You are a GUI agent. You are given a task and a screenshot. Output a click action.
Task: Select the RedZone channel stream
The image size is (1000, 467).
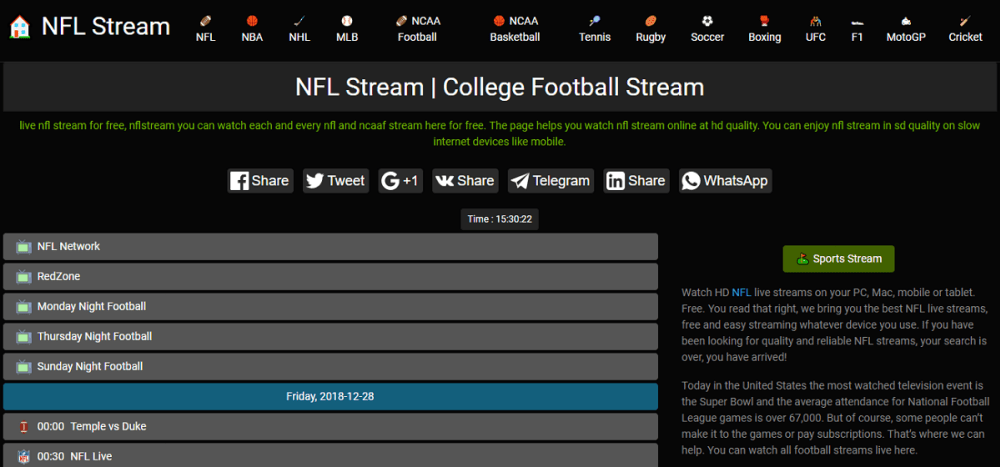[330, 277]
